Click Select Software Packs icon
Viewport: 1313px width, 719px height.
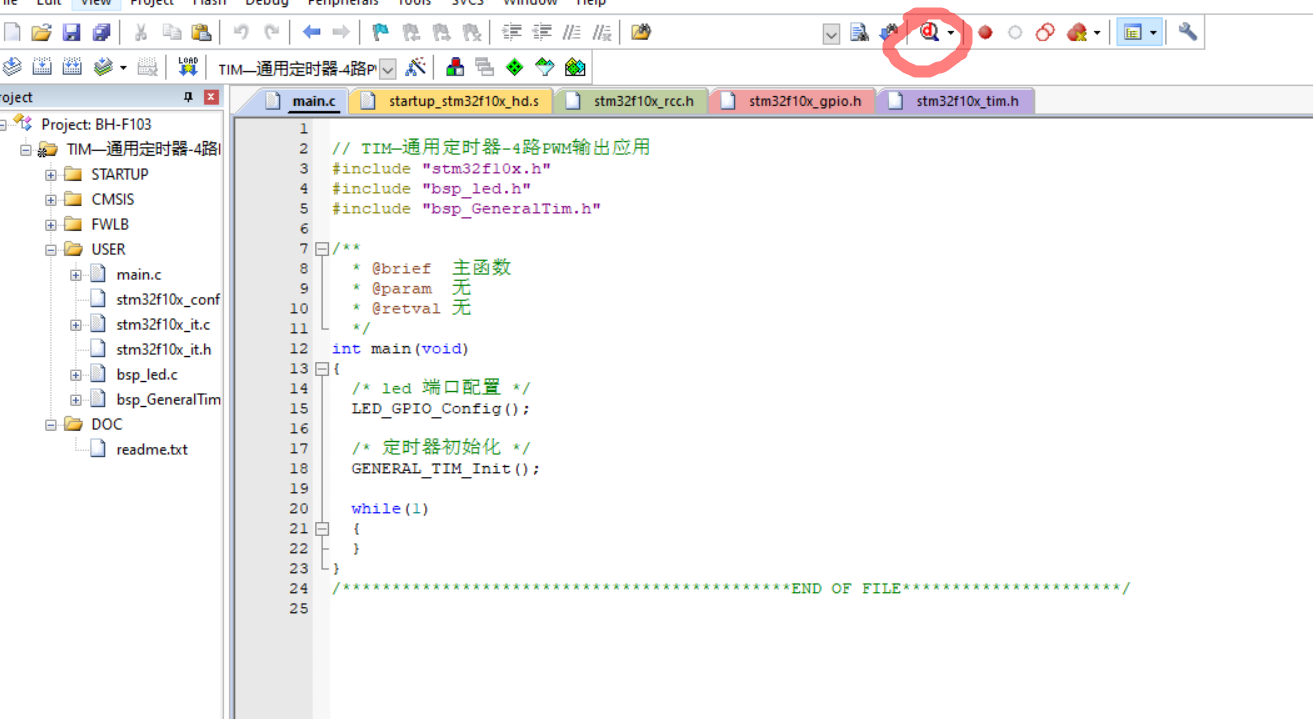click(x=544, y=67)
